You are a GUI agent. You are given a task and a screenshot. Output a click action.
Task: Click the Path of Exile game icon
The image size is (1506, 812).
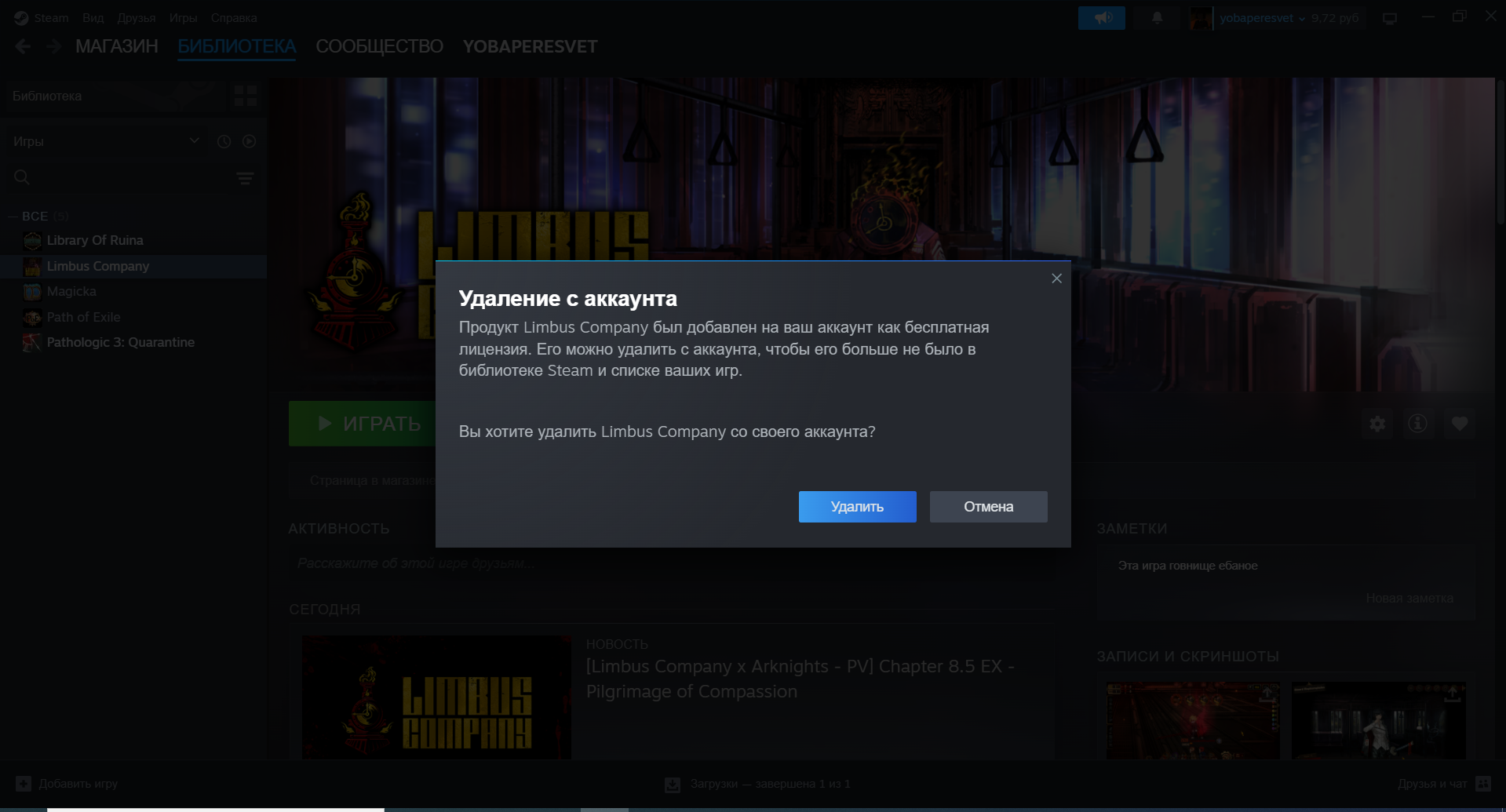[32, 317]
